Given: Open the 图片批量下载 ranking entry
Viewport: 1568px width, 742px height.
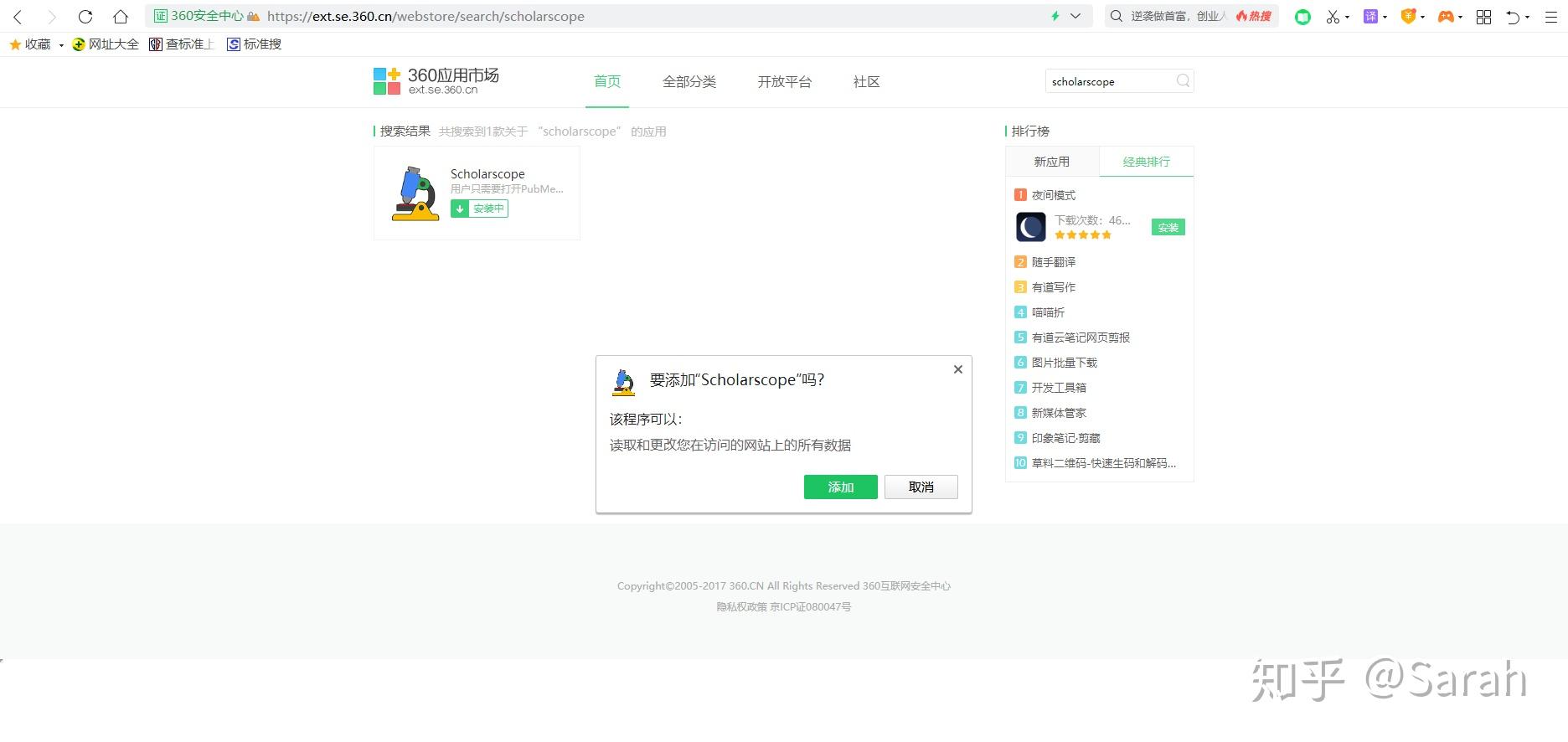Looking at the screenshot, I should tap(1064, 363).
